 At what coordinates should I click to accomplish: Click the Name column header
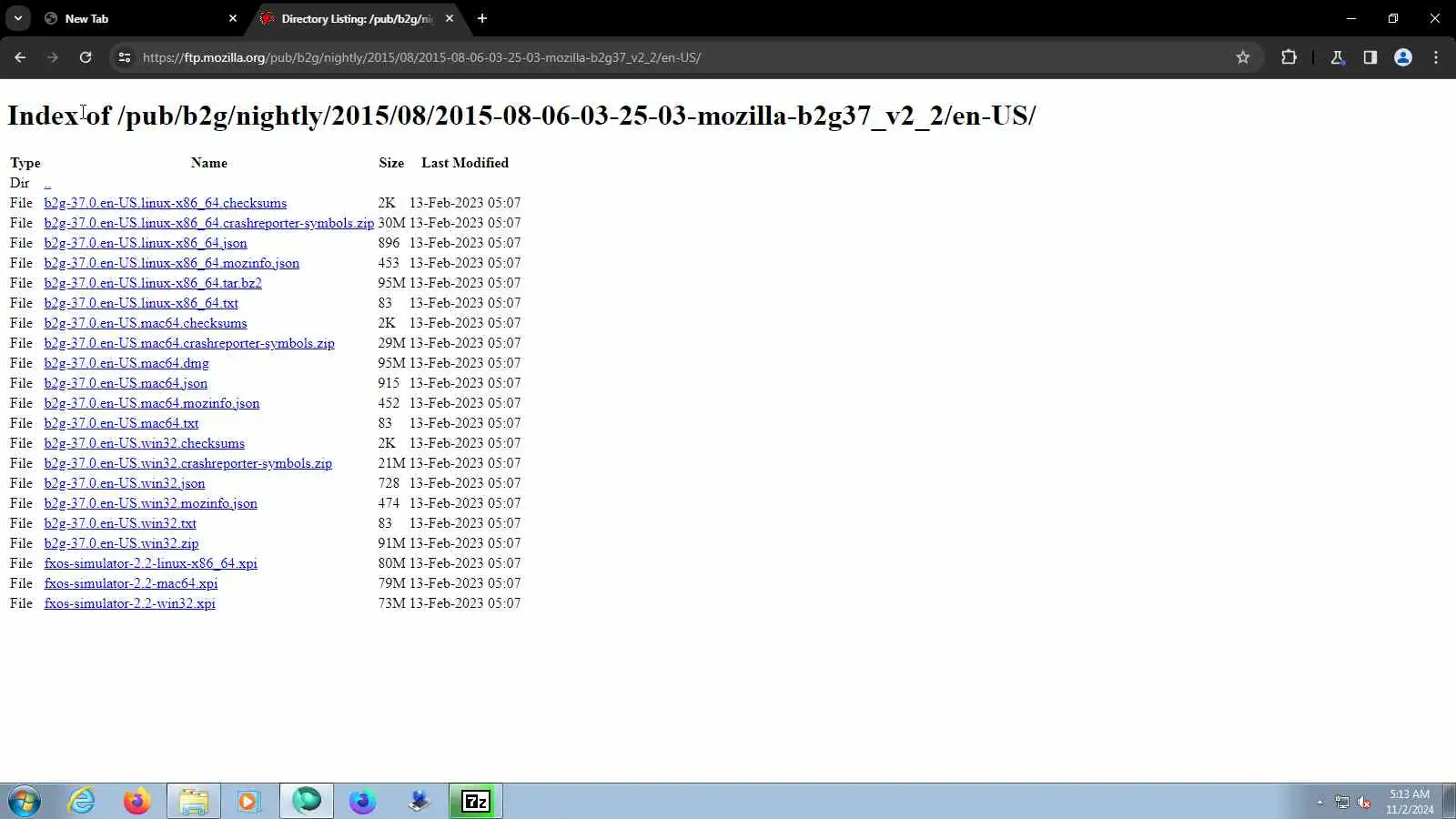pyautogui.click(x=209, y=163)
